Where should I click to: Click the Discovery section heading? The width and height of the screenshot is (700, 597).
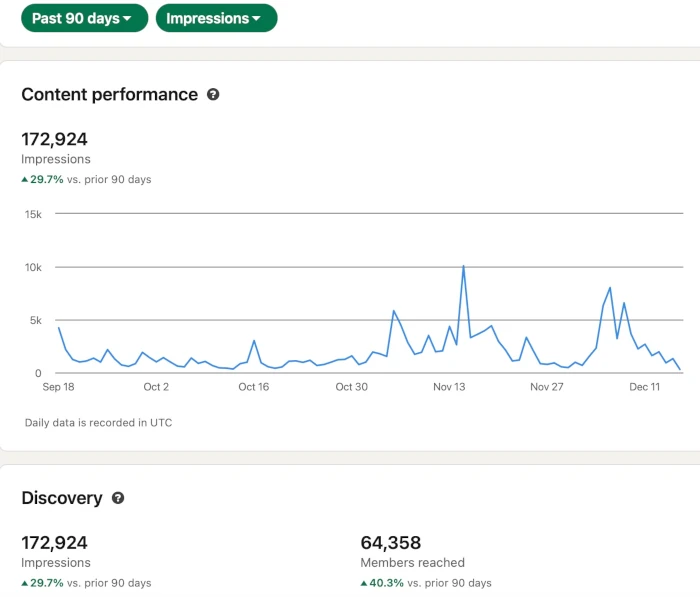(x=62, y=498)
